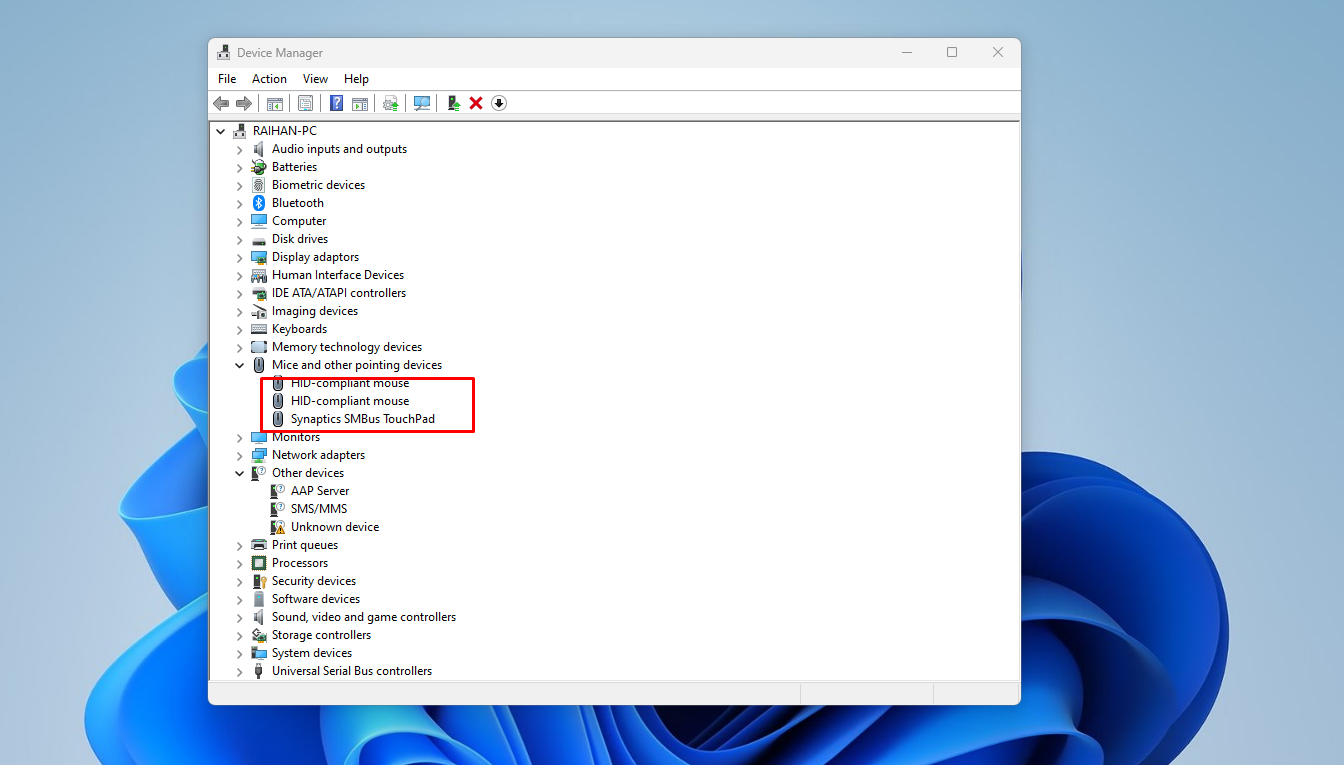Minimize the Device Manager window

tap(906, 52)
